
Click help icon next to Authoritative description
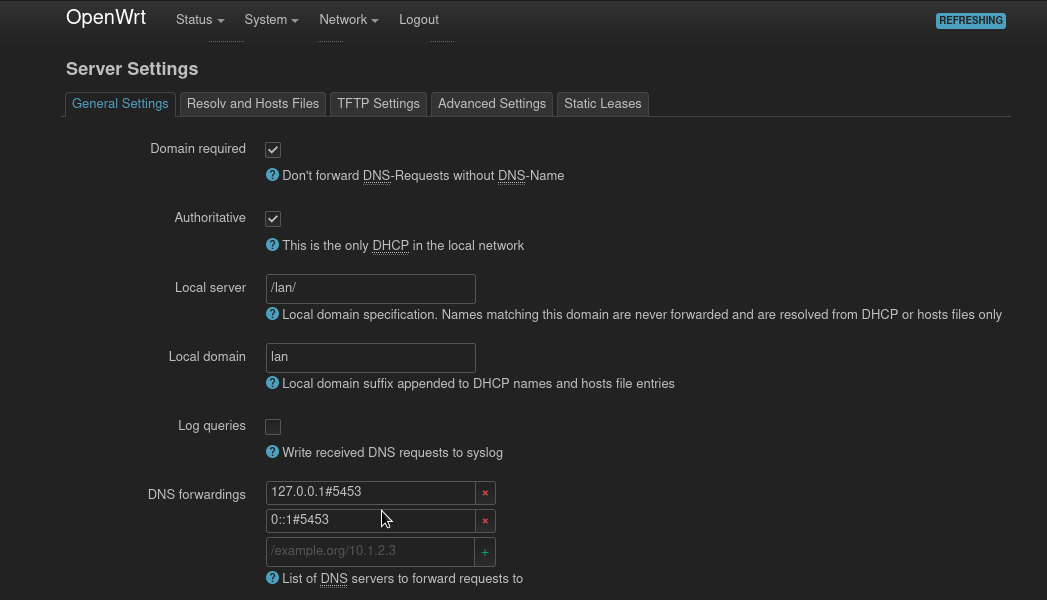pyautogui.click(x=272, y=245)
